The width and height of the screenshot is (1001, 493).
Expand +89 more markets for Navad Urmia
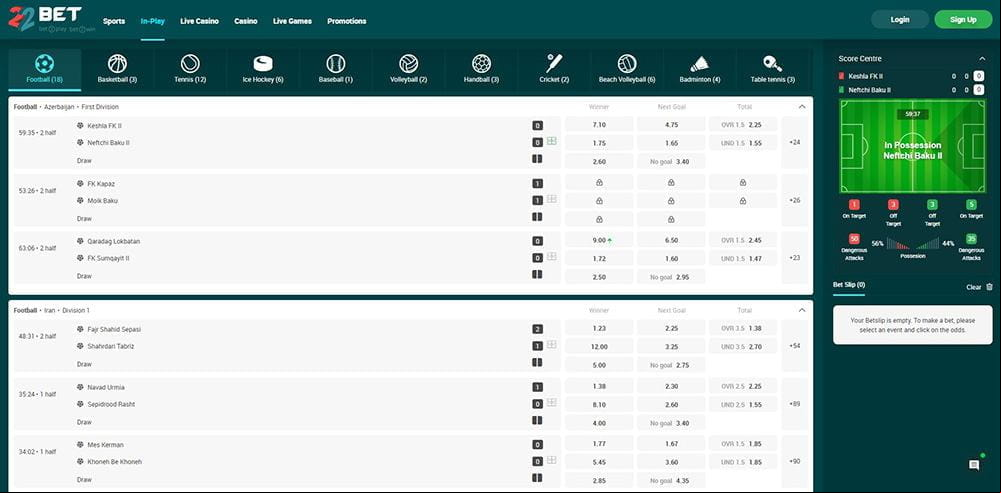point(795,404)
